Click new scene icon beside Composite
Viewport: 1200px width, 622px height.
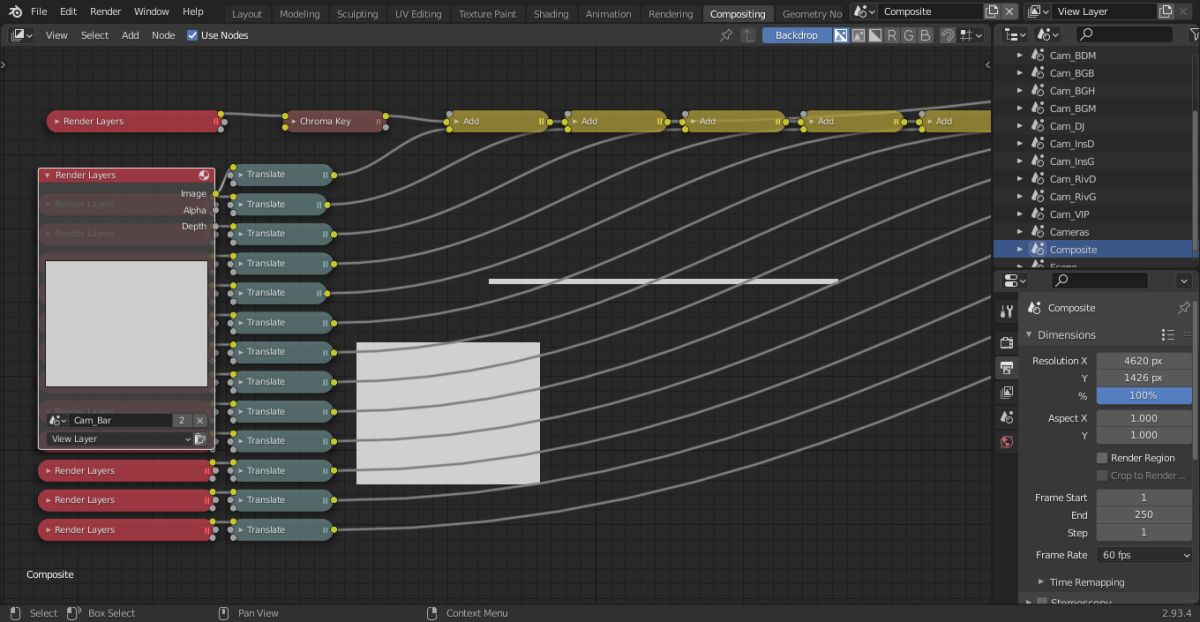991,12
